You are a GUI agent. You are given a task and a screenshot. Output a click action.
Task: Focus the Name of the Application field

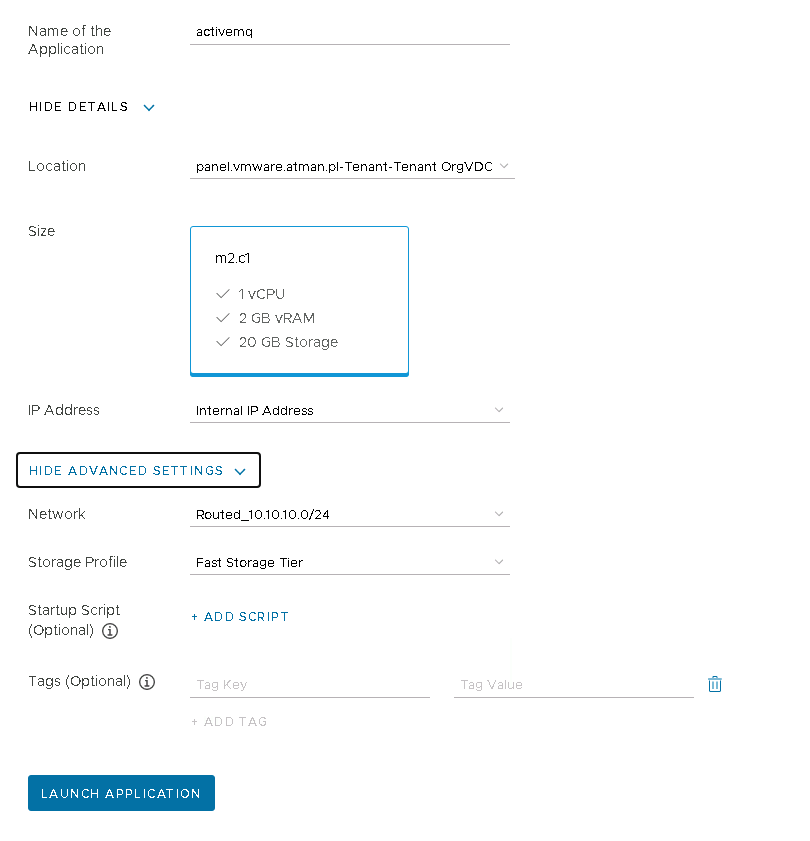coord(349,32)
